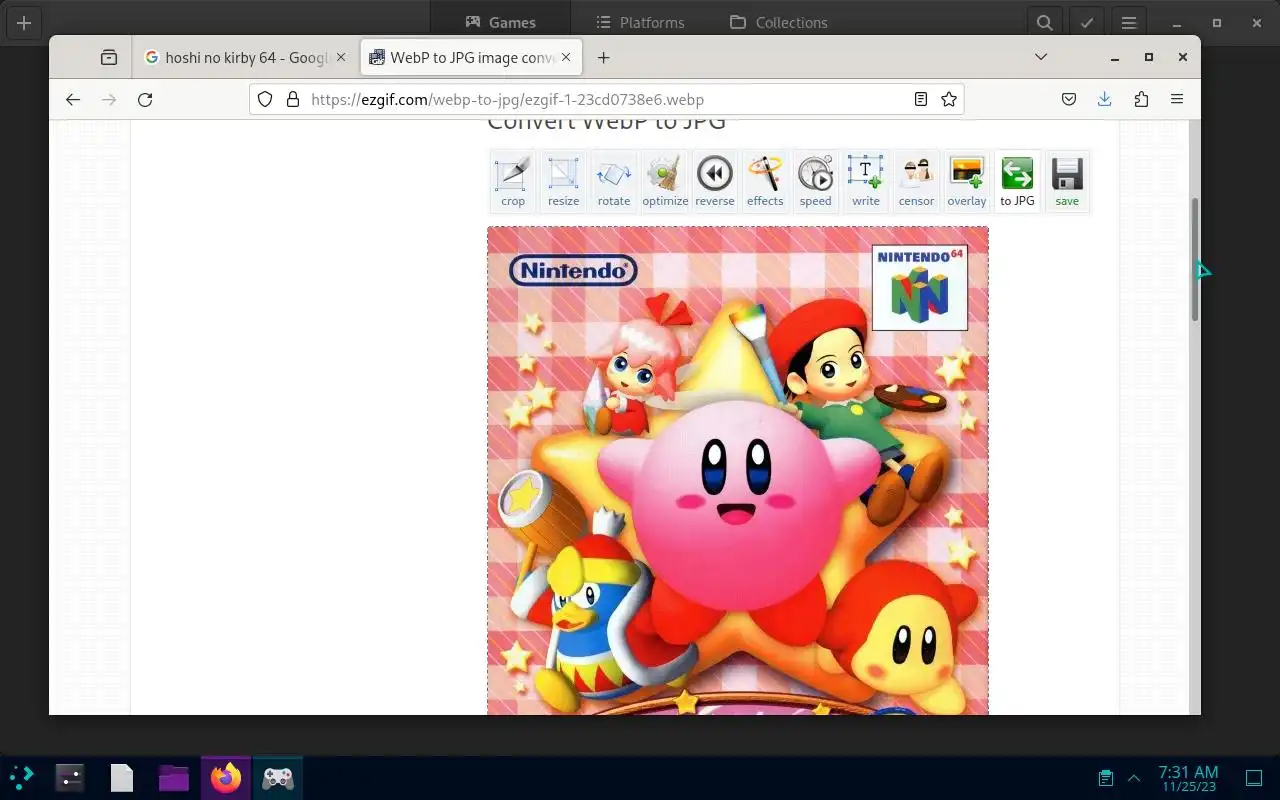The width and height of the screenshot is (1280, 800).
Task: Open terminal from the taskbar
Action: 70,777
